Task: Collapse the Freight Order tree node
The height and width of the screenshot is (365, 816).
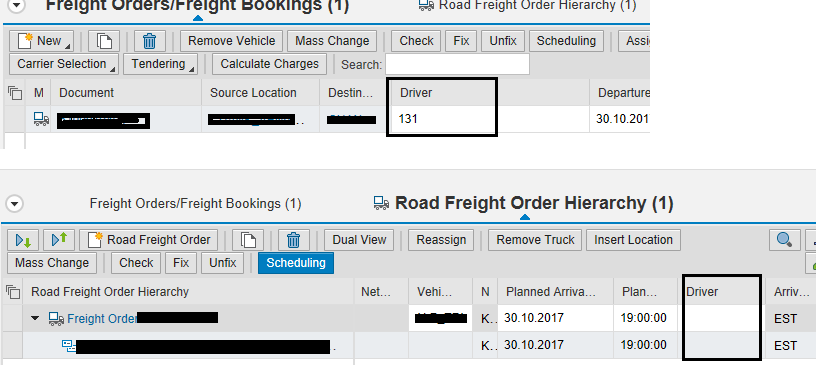Action: 35,318
